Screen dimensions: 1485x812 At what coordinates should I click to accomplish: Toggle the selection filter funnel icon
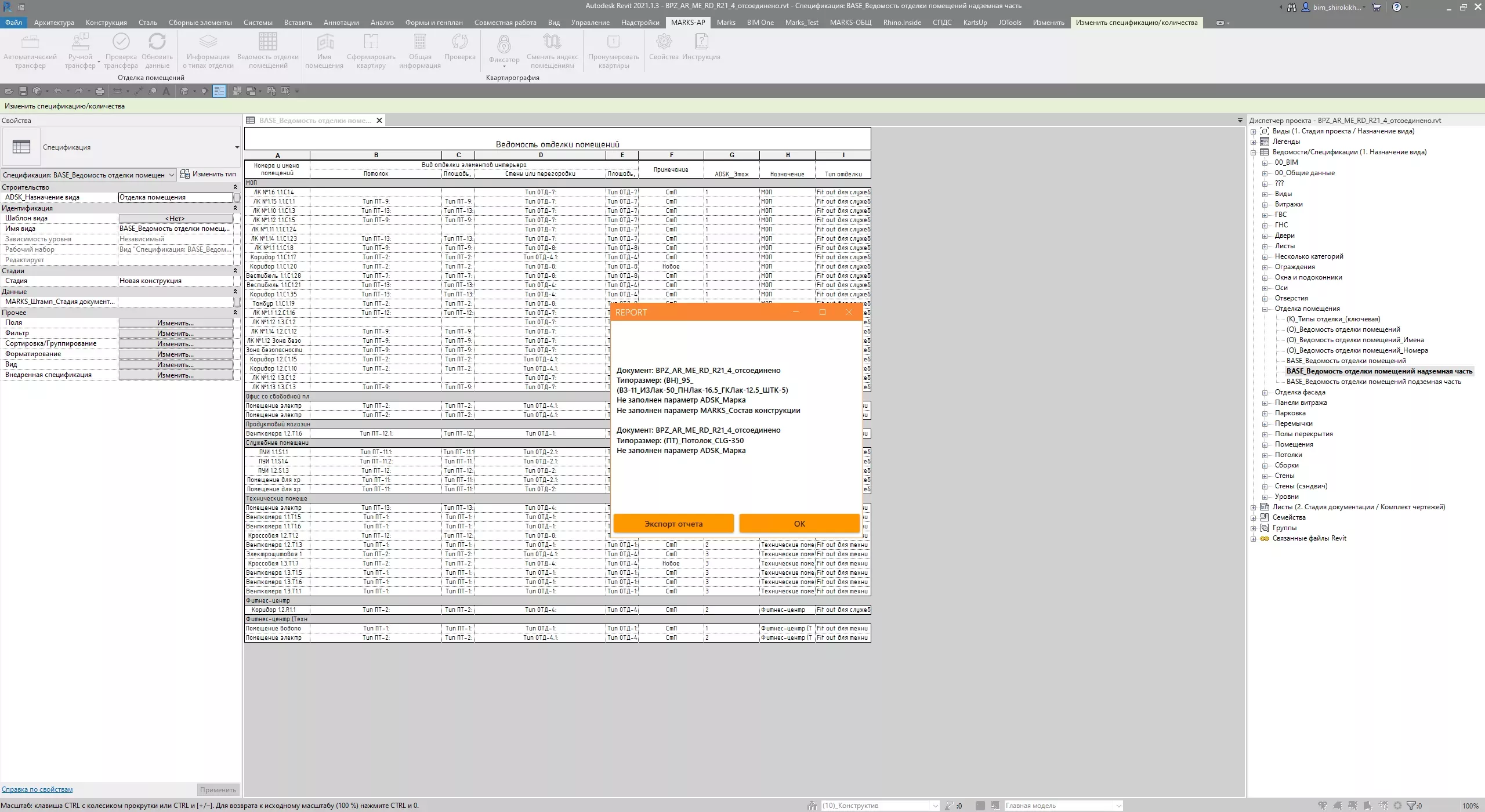click(x=1411, y=806)
